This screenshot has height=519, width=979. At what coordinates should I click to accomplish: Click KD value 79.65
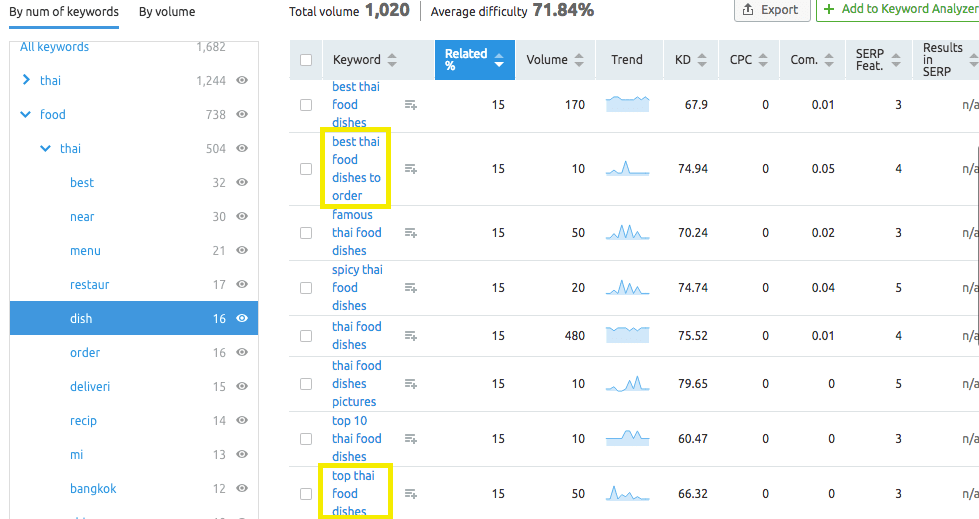[693, 383]
